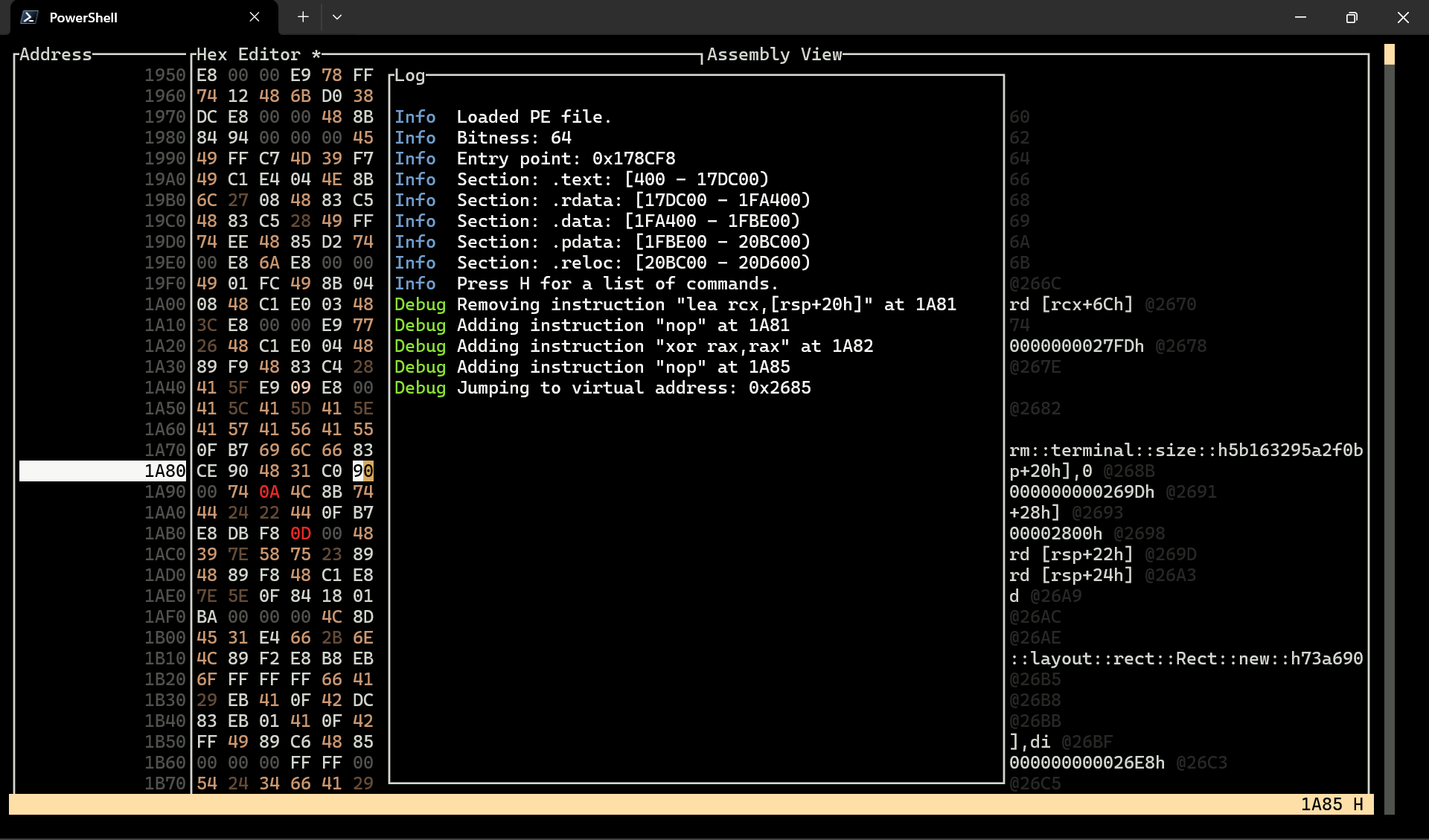Screen dimensions: 1429x840
Task: Click log line for .reloc section
Action: pos(602,263)
